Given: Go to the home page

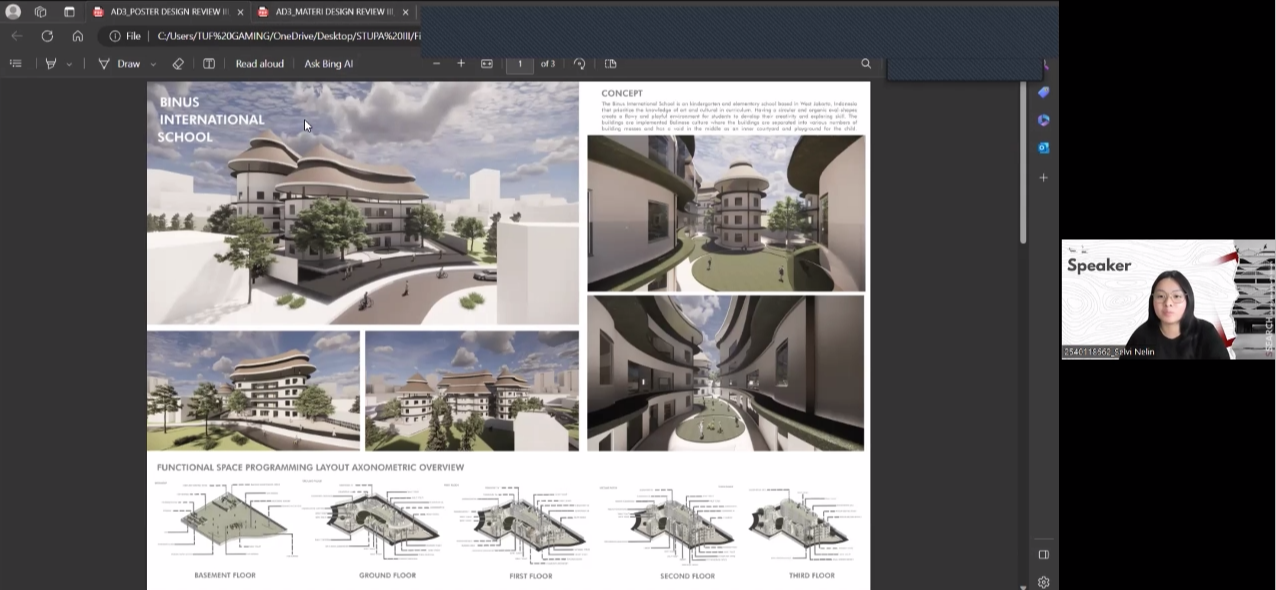Looking at the screenshot, I should 77,36.
